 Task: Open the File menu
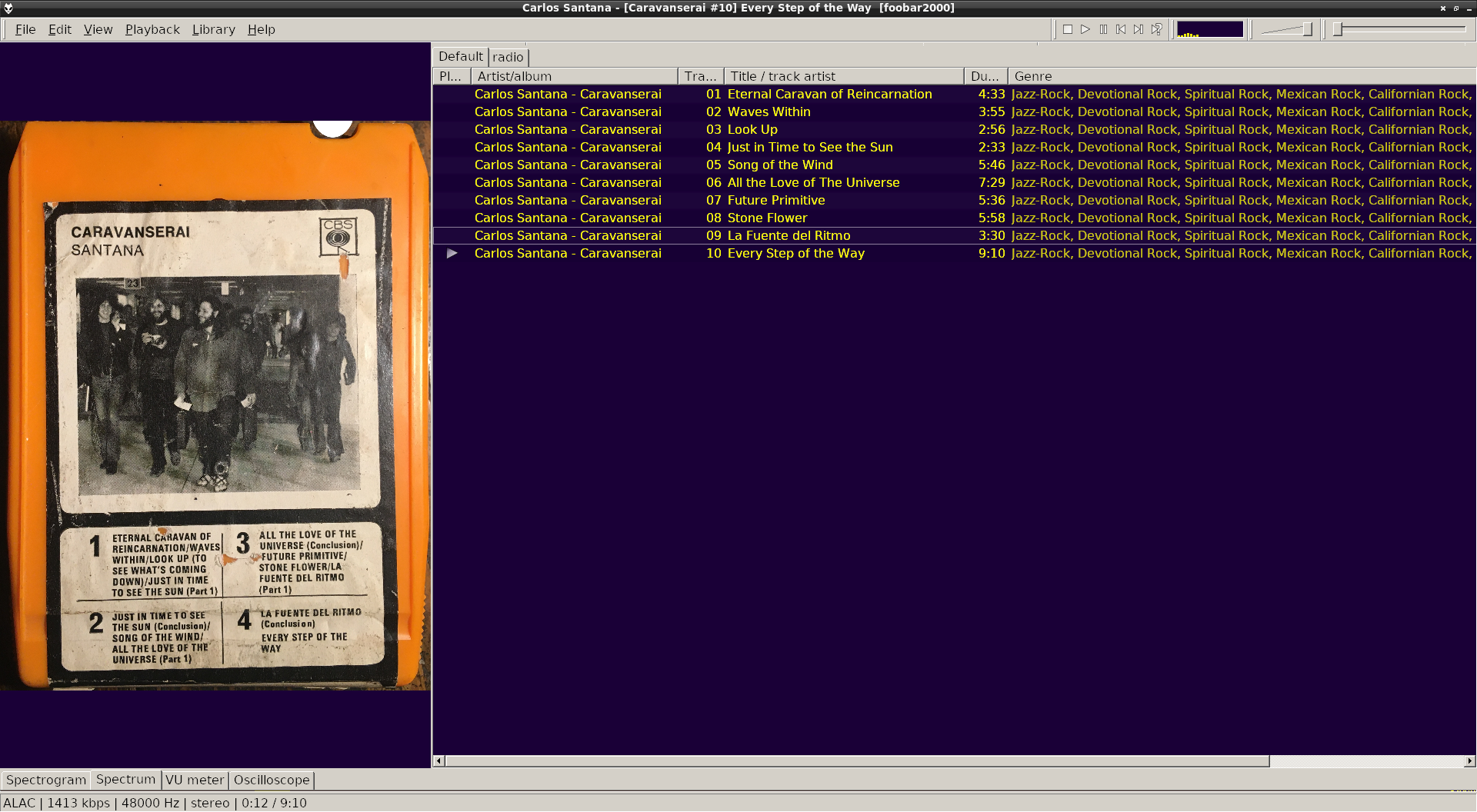coord(25,29)
